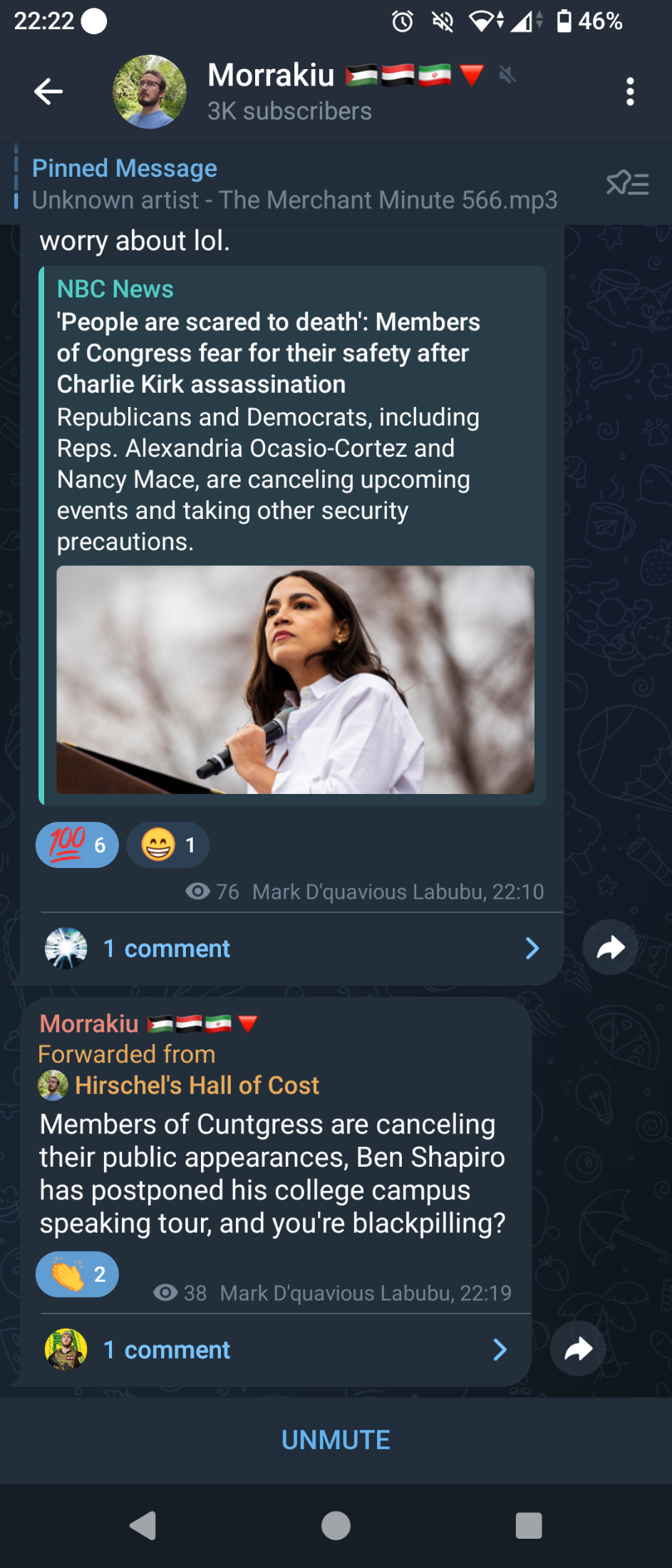Forward the Cuntgress message with share arrow
Viewport: 672px width, 1568px height.
pyautogui.click(x=578, y=1348)
